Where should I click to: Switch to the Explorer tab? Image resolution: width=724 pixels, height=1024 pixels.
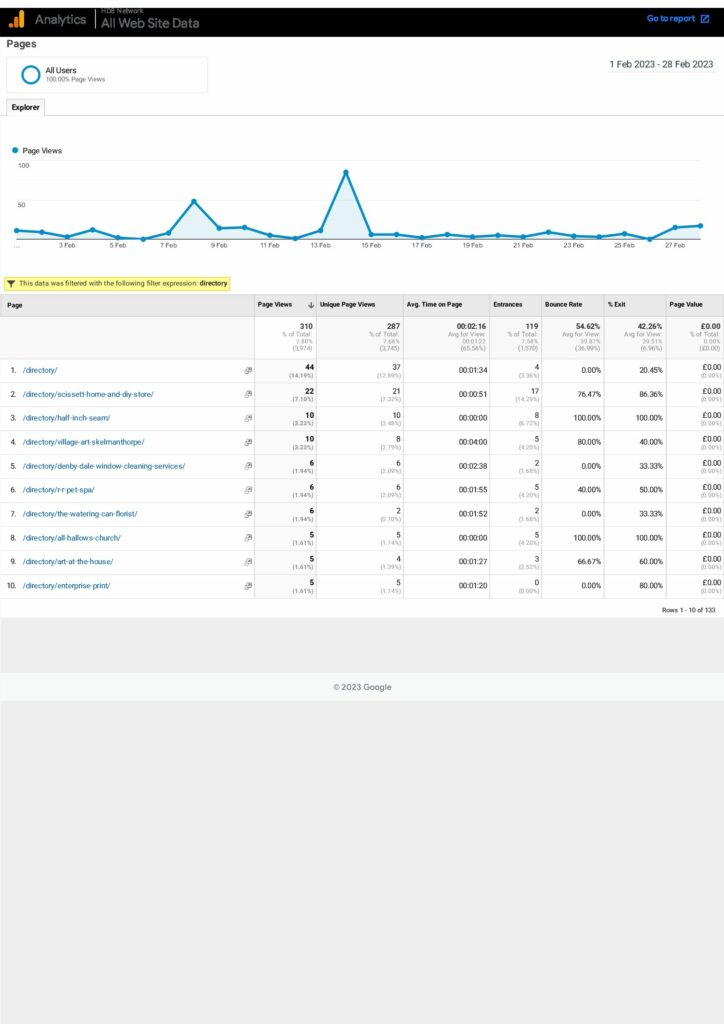click(25, 107)
